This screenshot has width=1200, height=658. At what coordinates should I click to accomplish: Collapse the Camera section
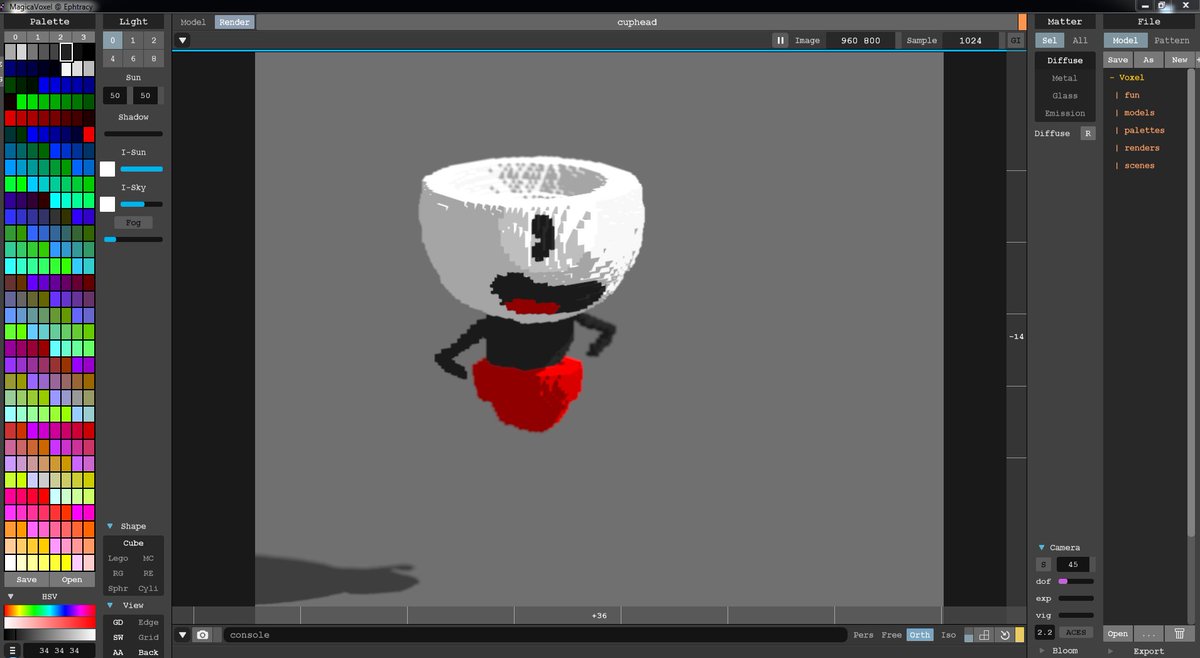1041,548
